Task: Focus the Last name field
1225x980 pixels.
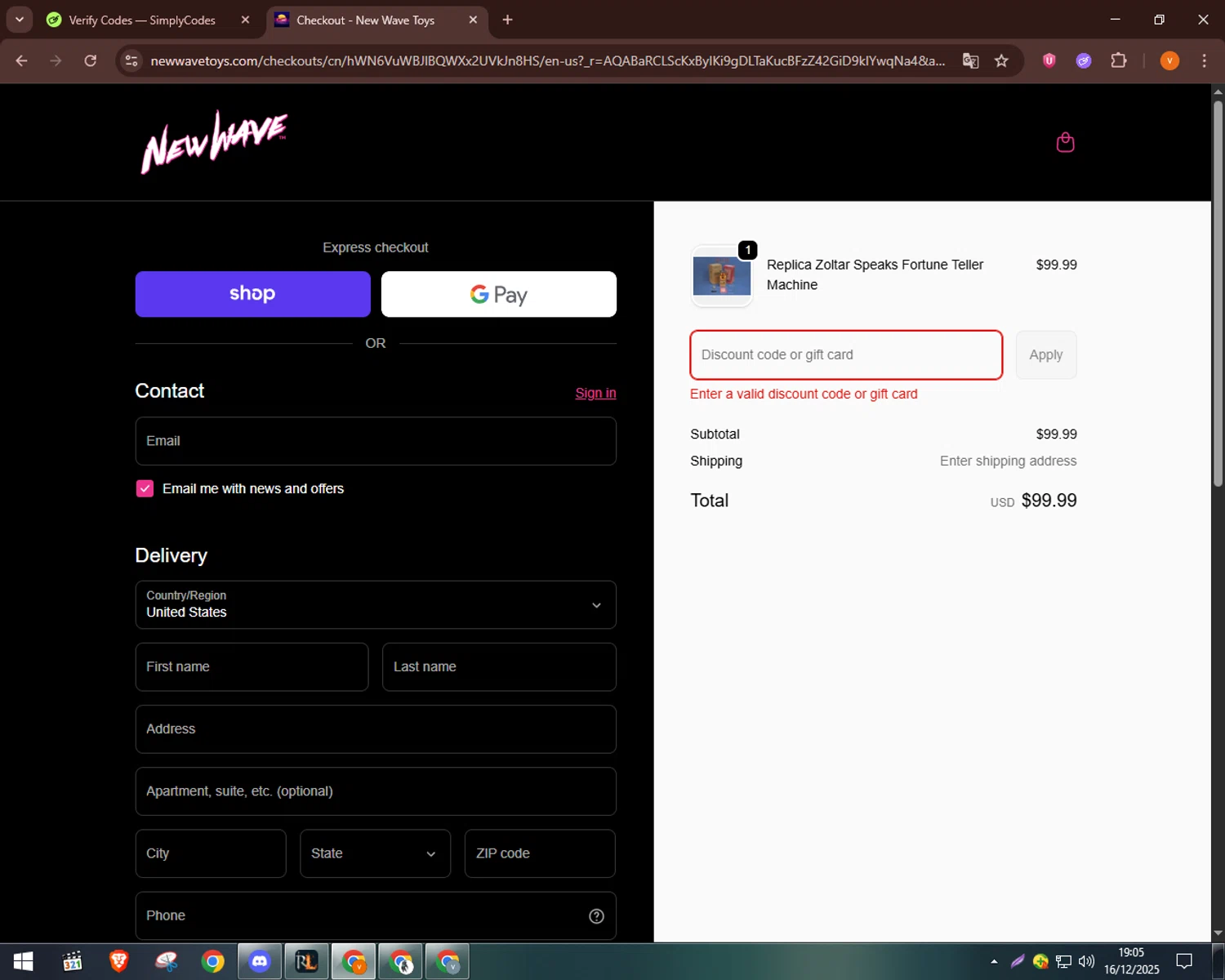Action: pyautogui.click(x=499, y=667)
